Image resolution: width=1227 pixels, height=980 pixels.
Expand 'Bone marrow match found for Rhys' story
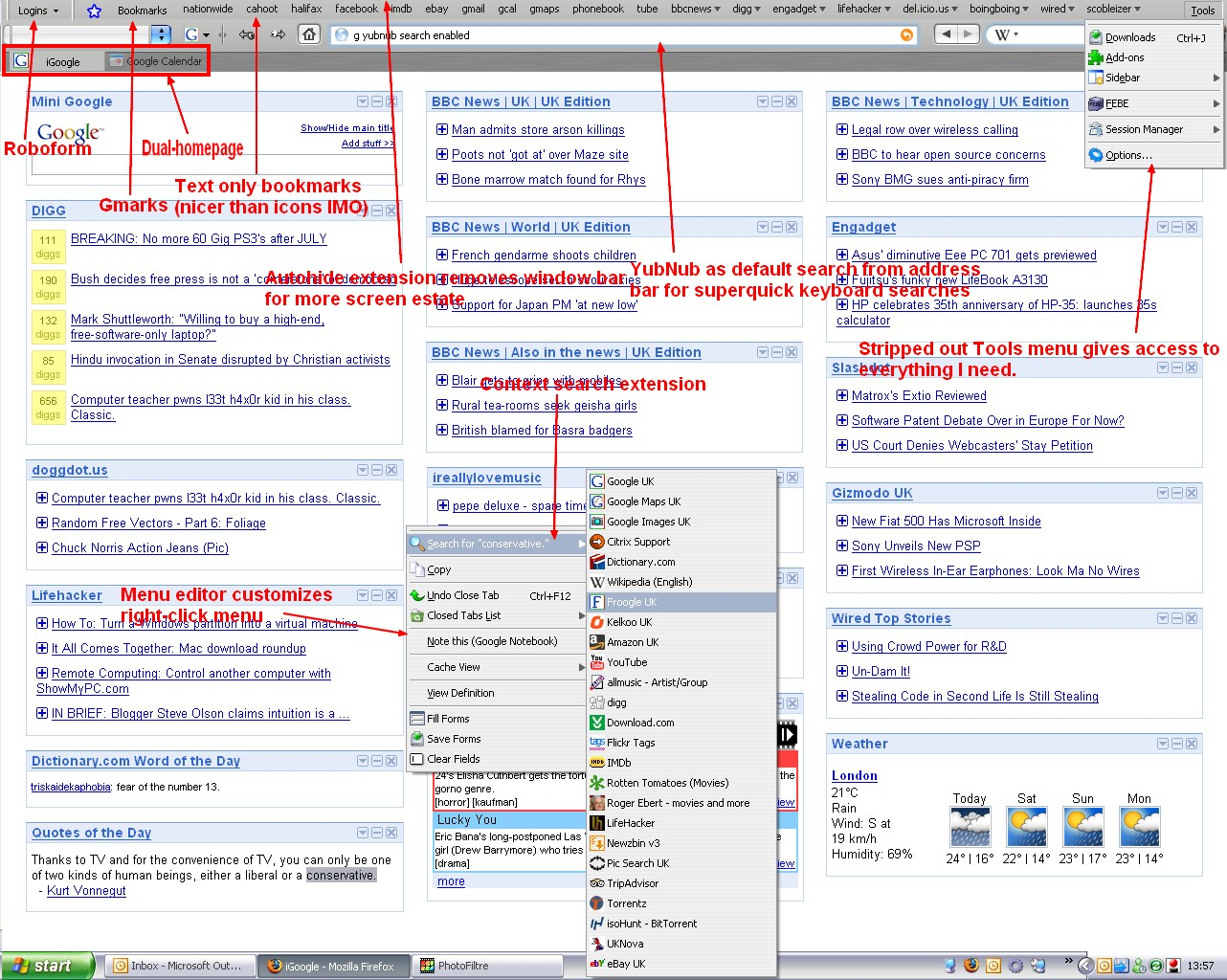[442, 179]
